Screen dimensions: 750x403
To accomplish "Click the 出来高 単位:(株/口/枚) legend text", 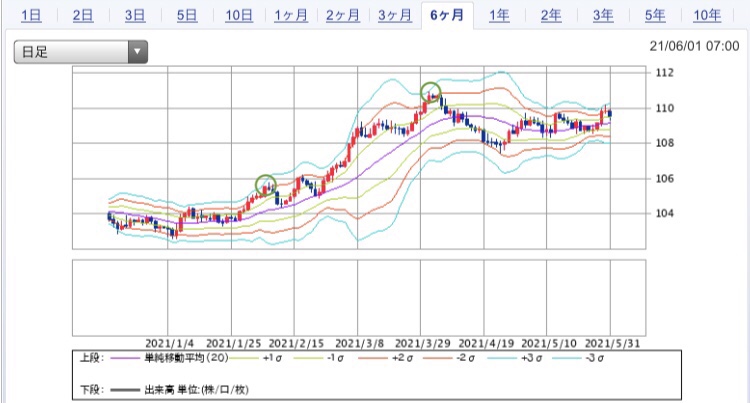I will (197, 390).
